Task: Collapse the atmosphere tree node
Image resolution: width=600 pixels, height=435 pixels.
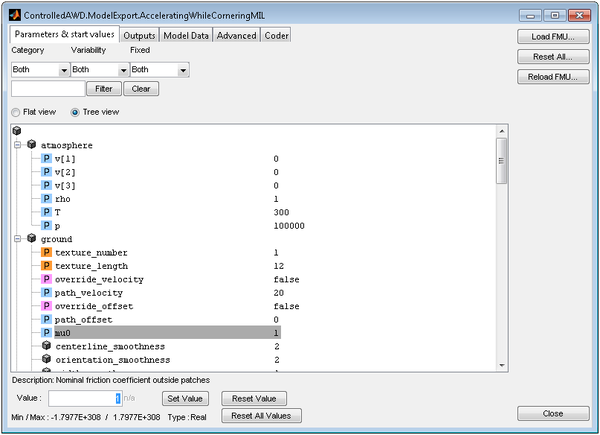Action: pyautogui.click(x=18, y=145)
